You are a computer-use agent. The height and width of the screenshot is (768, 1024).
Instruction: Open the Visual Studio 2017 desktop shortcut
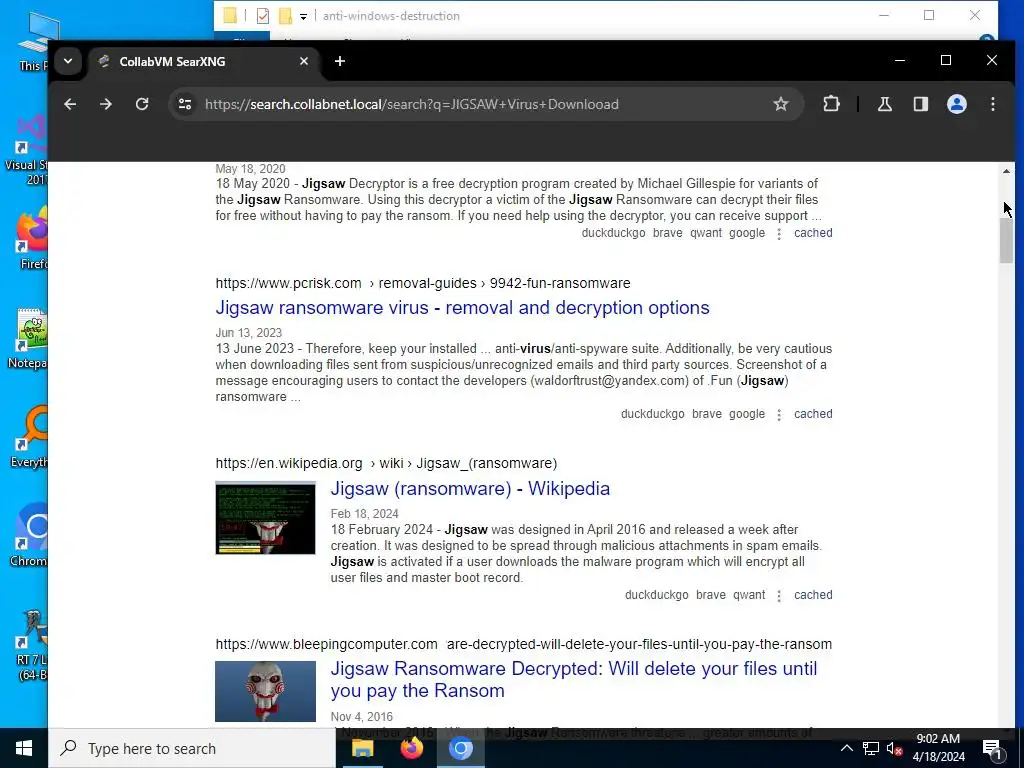(29, 149)
